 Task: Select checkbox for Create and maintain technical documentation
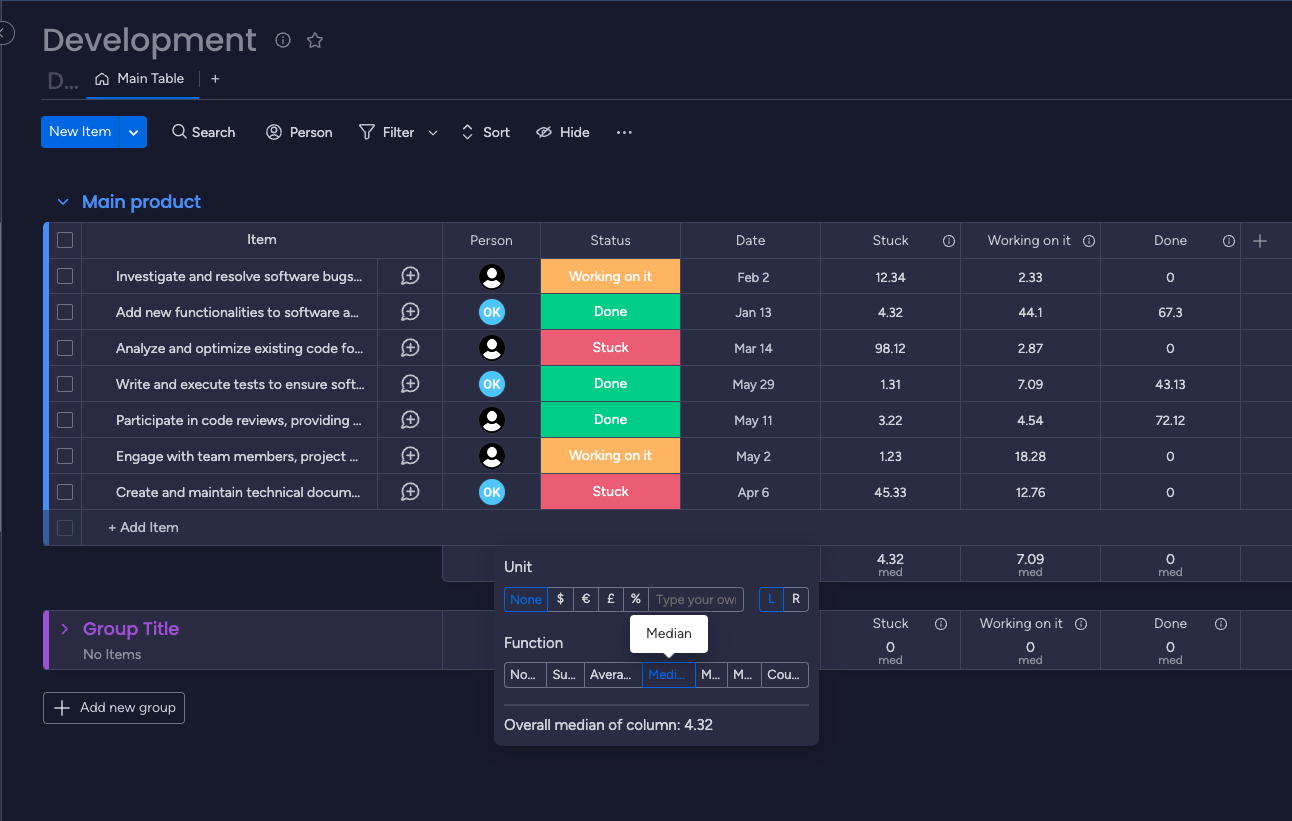pyautogui.click(x=65, y=492)
